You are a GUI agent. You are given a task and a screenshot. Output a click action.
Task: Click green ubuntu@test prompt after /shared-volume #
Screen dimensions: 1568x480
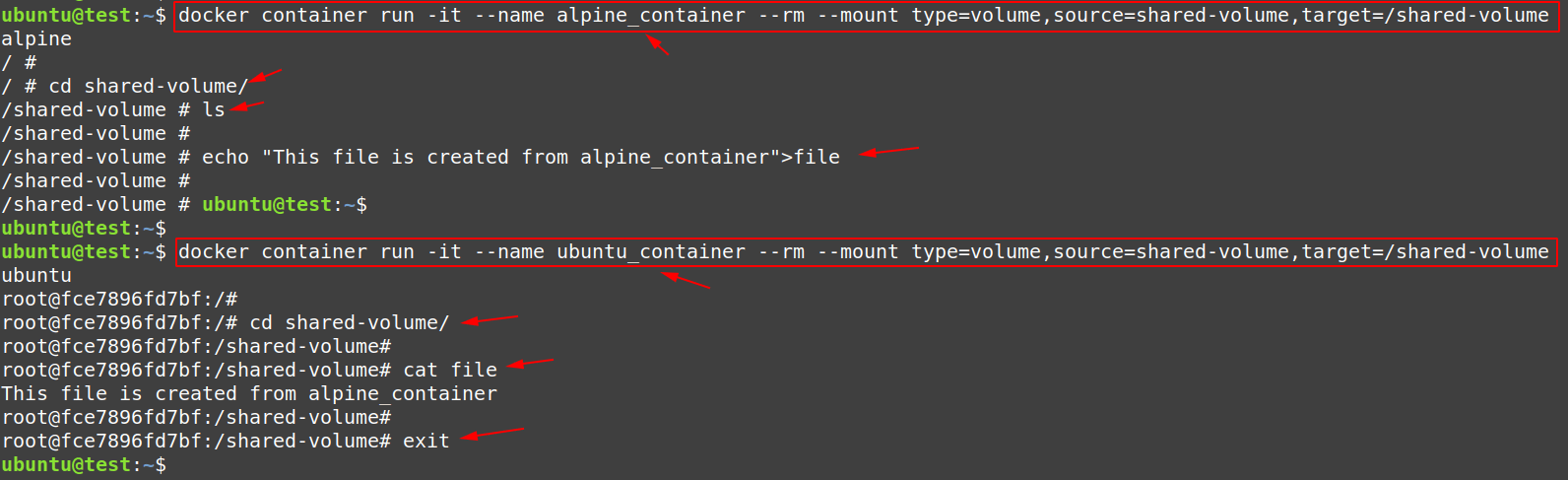(x=285, y=205)
